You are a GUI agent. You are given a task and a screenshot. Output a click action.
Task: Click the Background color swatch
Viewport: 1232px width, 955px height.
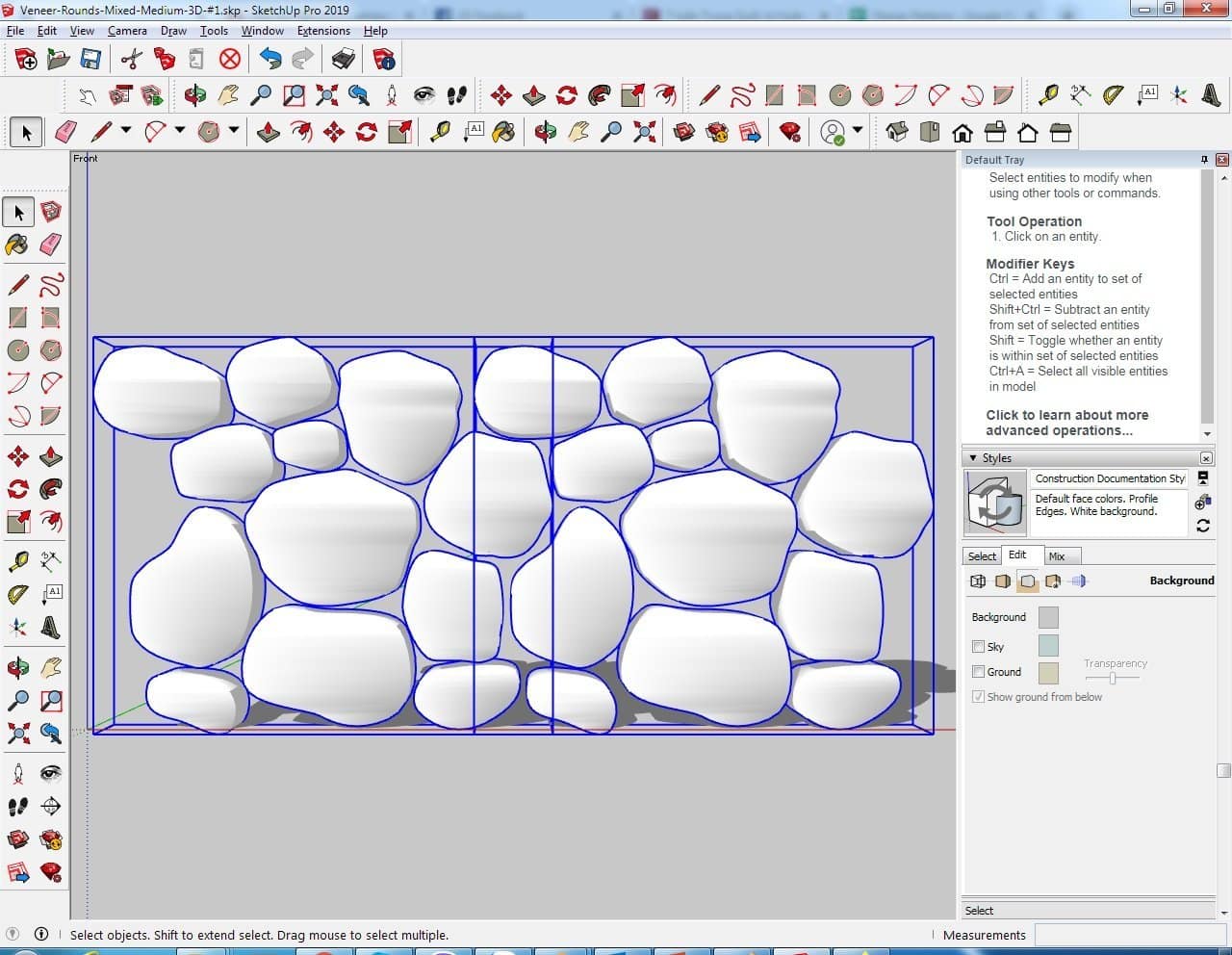1048,618
